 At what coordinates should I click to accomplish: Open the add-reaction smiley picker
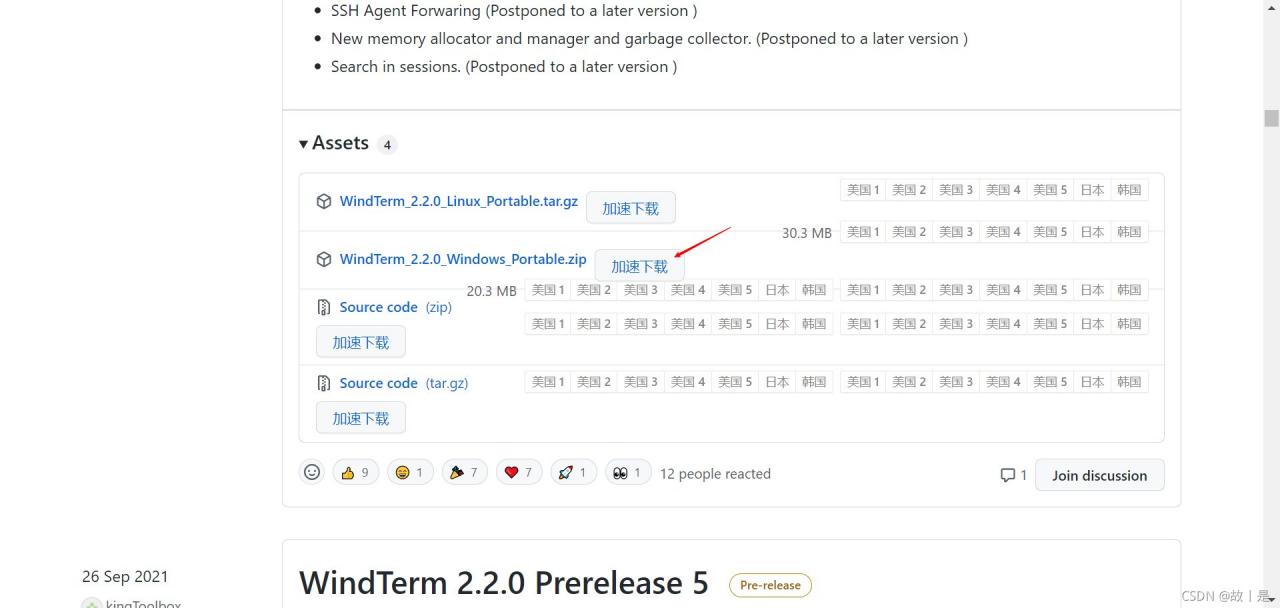click(x=312, y=472)
